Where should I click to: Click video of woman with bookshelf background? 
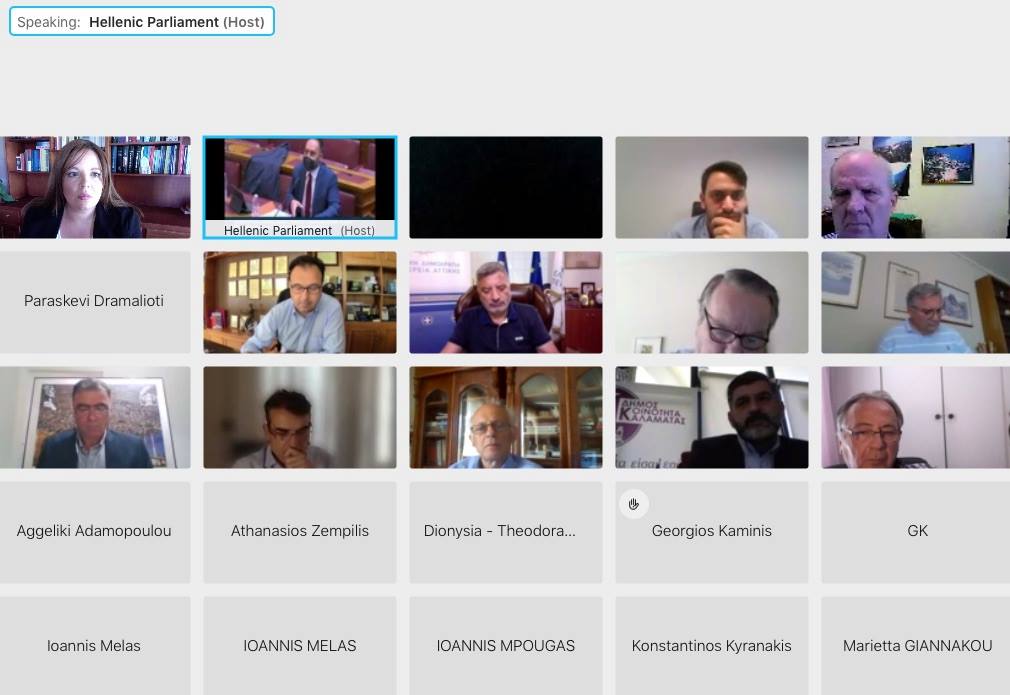pos(95,187)
